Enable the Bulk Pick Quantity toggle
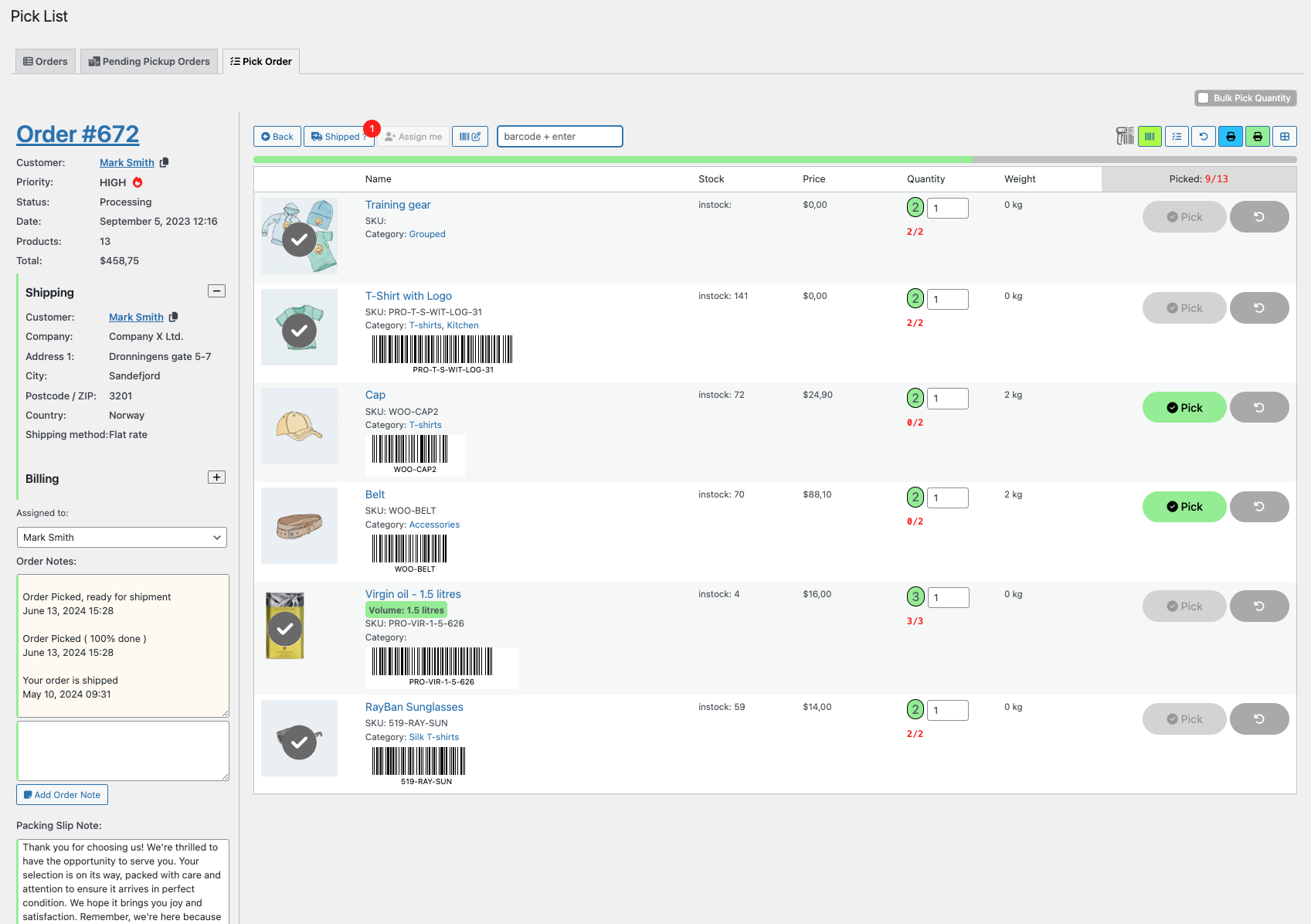This screenshot has width=1311, height=924. point(1203,97)
